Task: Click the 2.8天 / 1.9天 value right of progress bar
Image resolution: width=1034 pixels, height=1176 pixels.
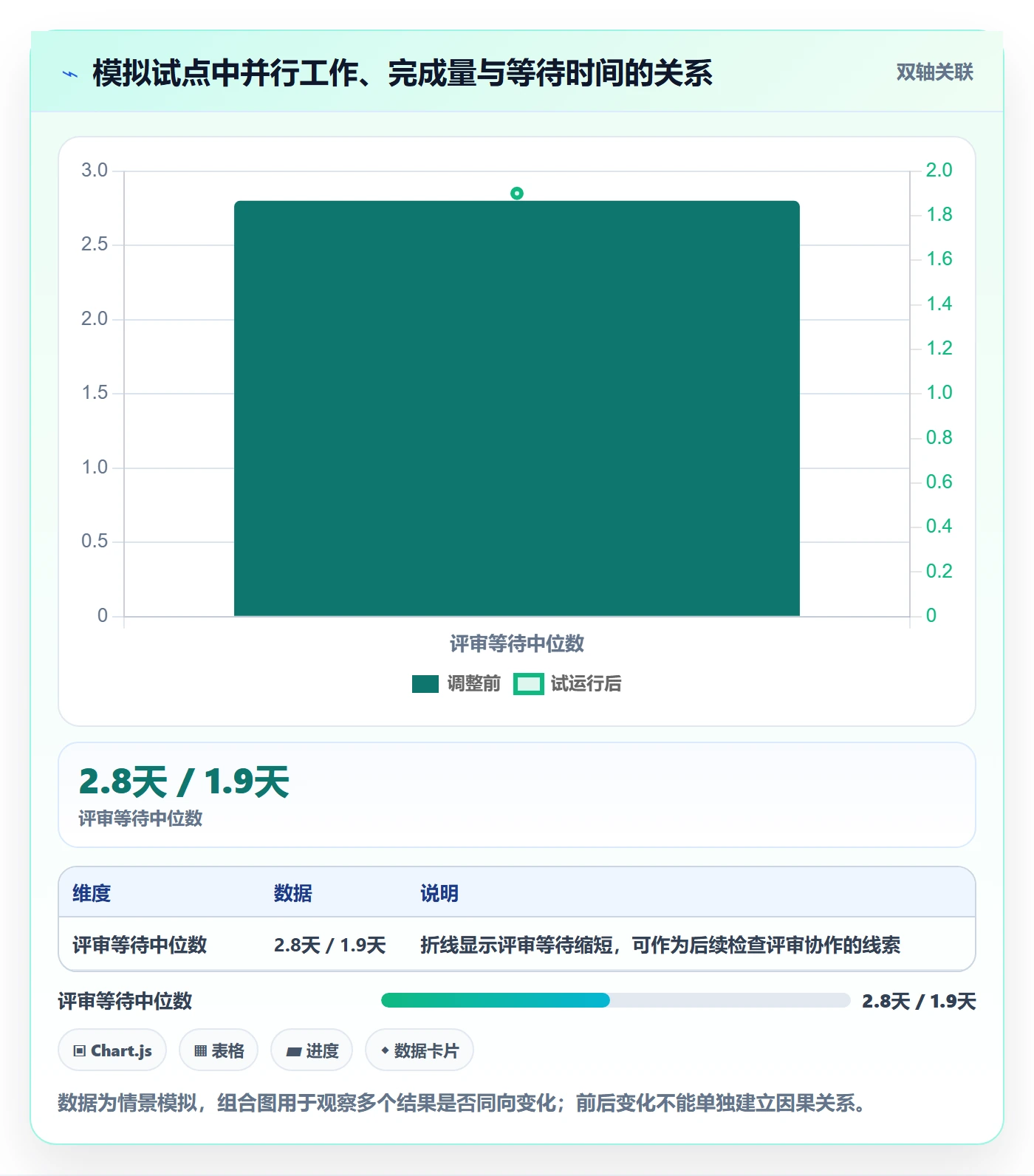Action: (919, 1001)
